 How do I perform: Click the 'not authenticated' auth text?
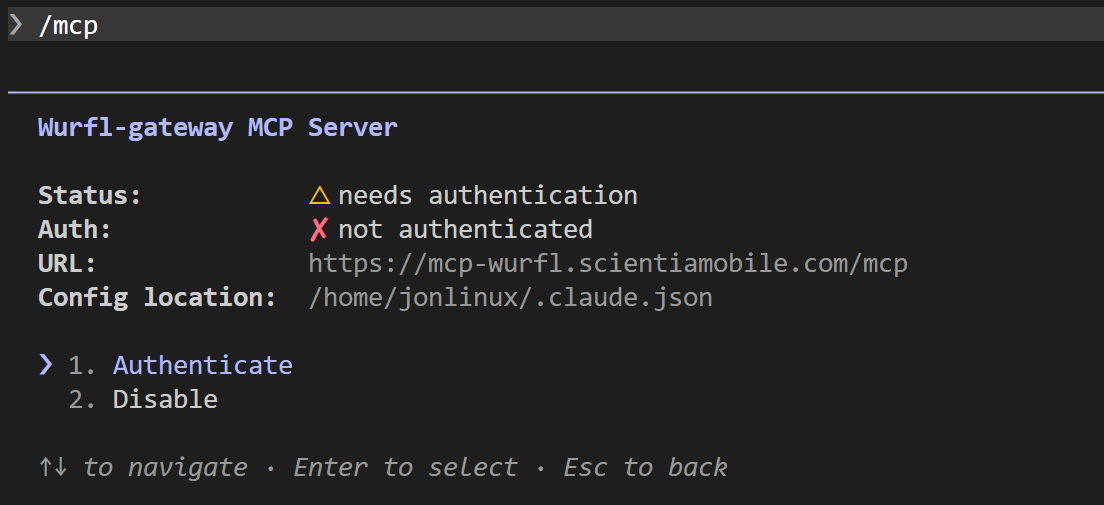pyautogui.click(x=465, y=229)
